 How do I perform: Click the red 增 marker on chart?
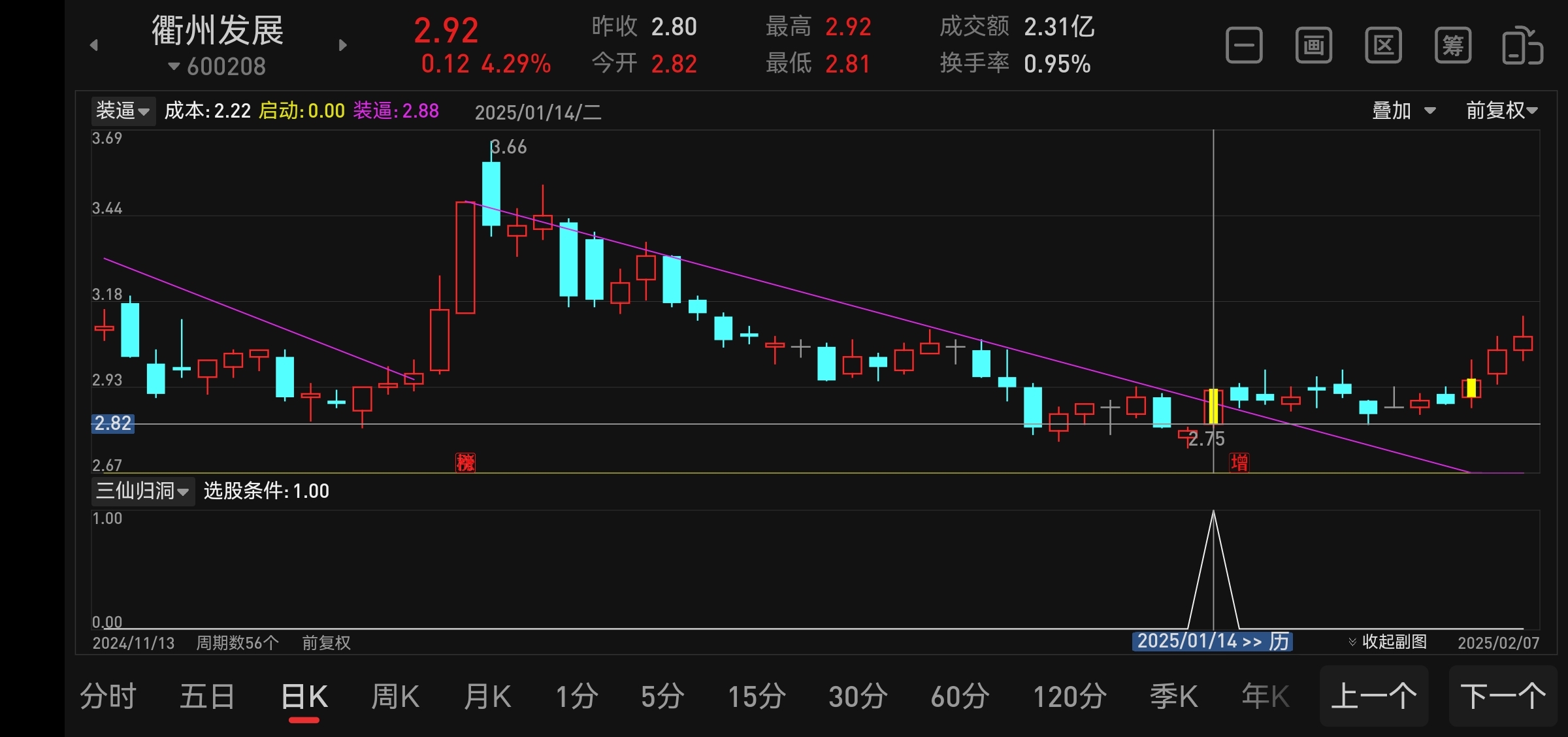(1239, 463)
